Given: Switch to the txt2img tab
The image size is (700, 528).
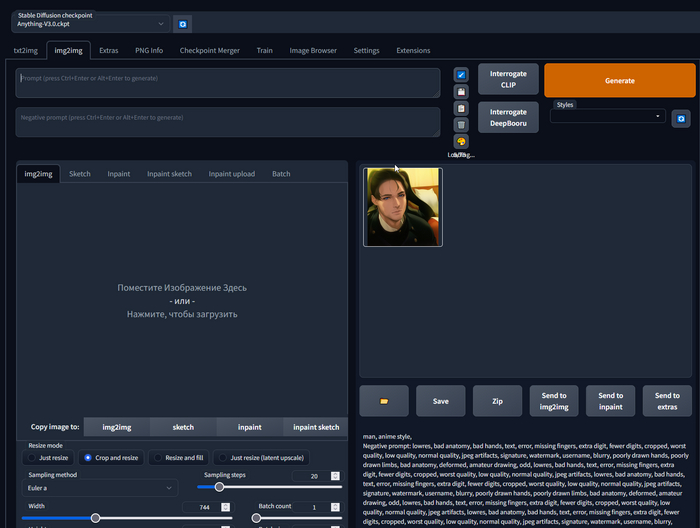Looking at the screenshot, I should pos(26,50).
